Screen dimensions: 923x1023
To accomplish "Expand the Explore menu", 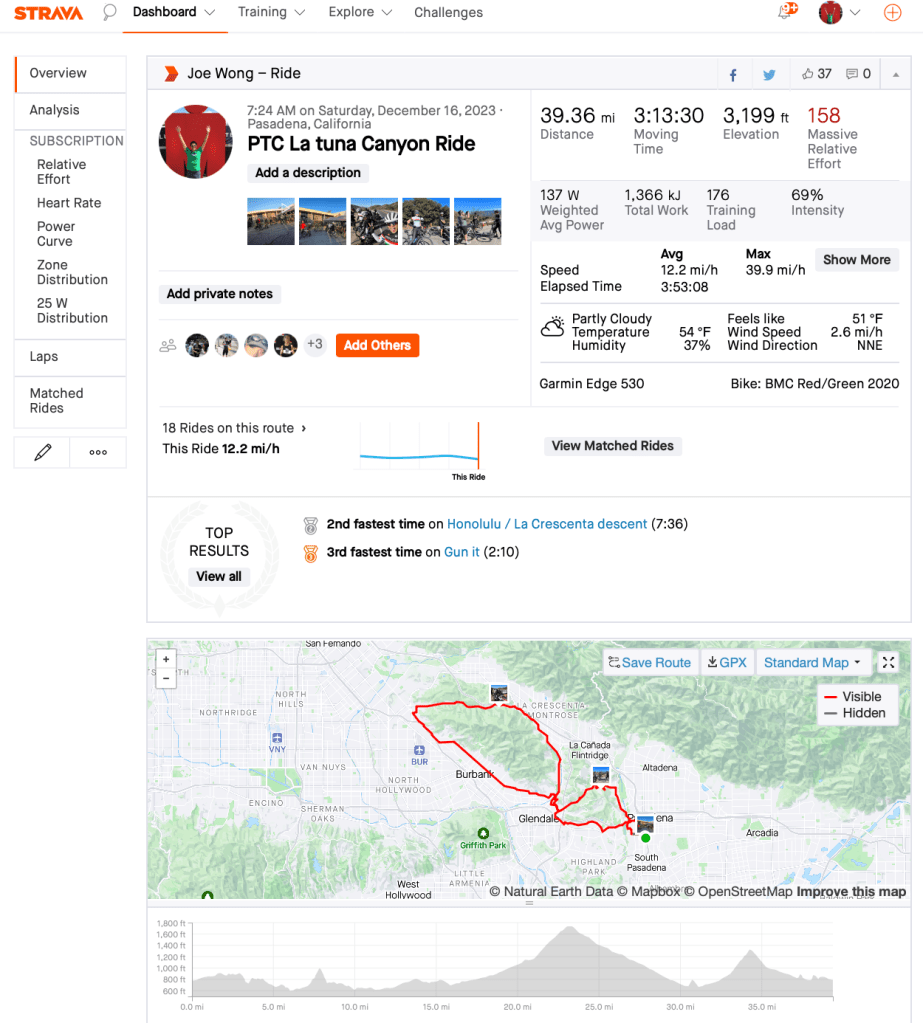I will (360, 13).
